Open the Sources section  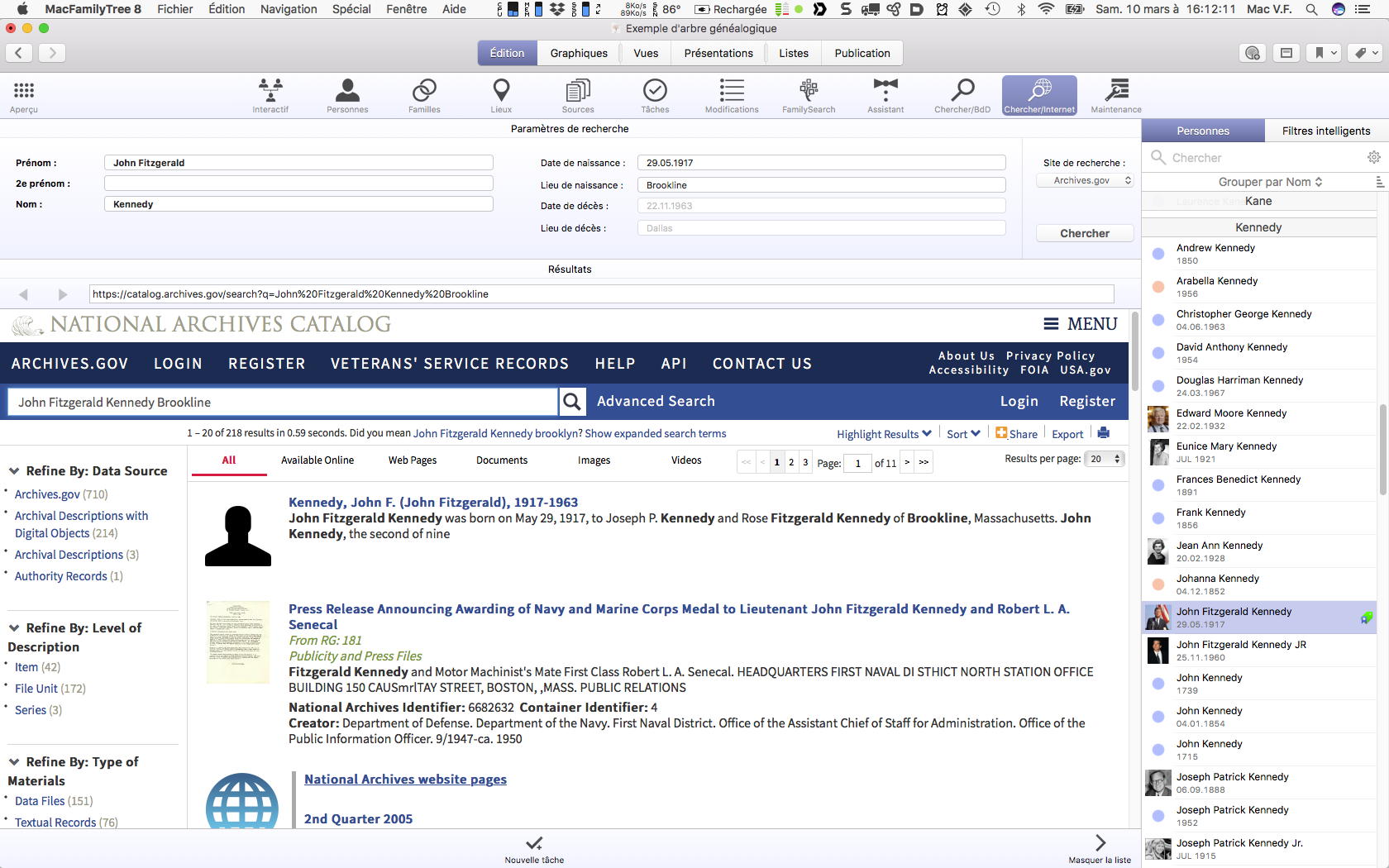tap(578, 96)
